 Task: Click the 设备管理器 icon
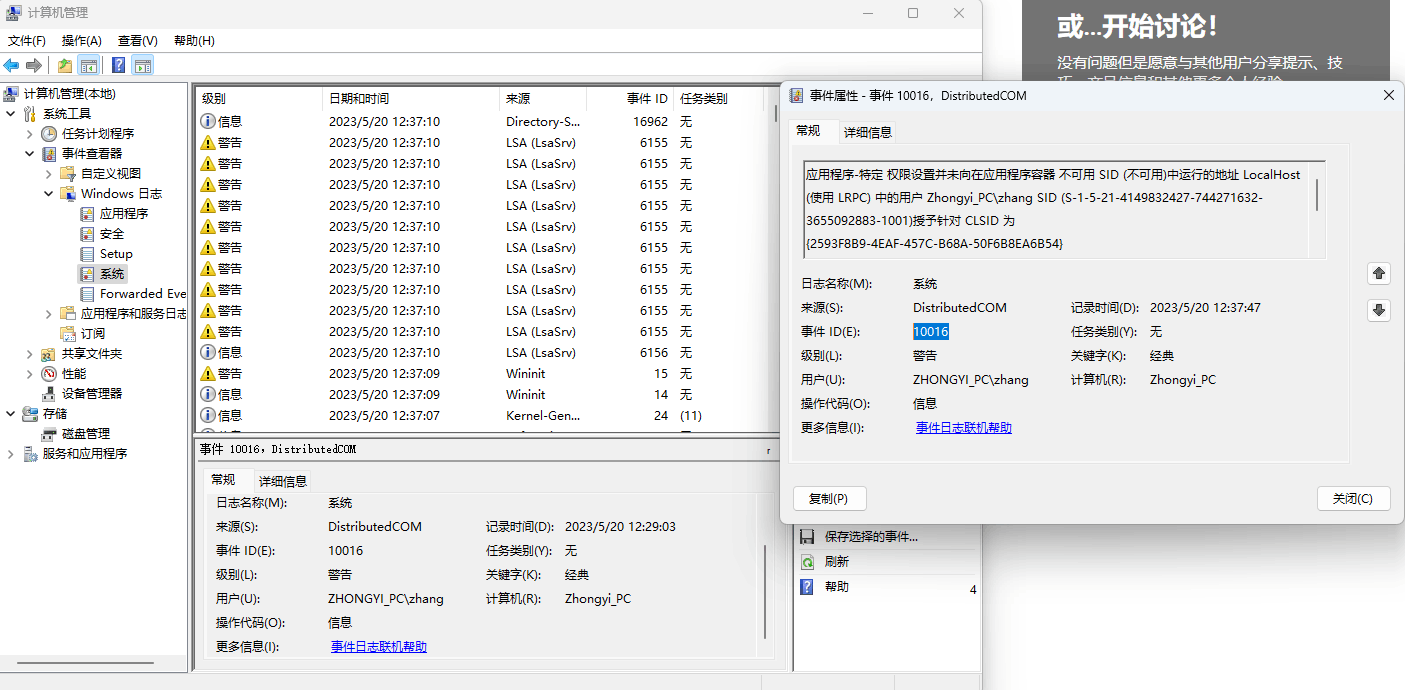click(x=49, y=394)
